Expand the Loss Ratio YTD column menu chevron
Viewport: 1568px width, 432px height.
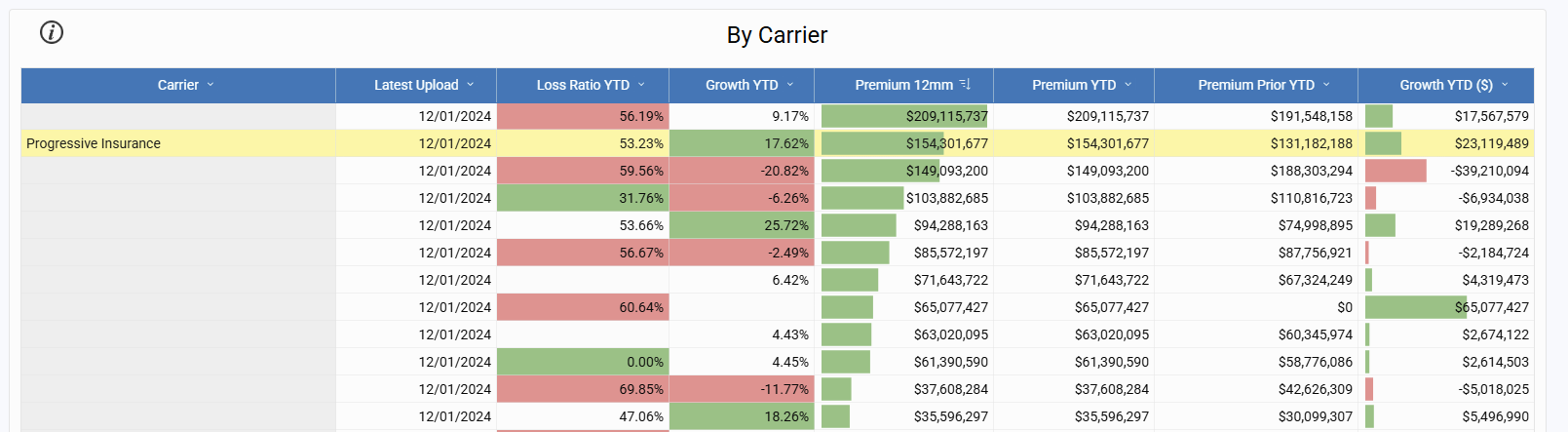pos(642,85)
